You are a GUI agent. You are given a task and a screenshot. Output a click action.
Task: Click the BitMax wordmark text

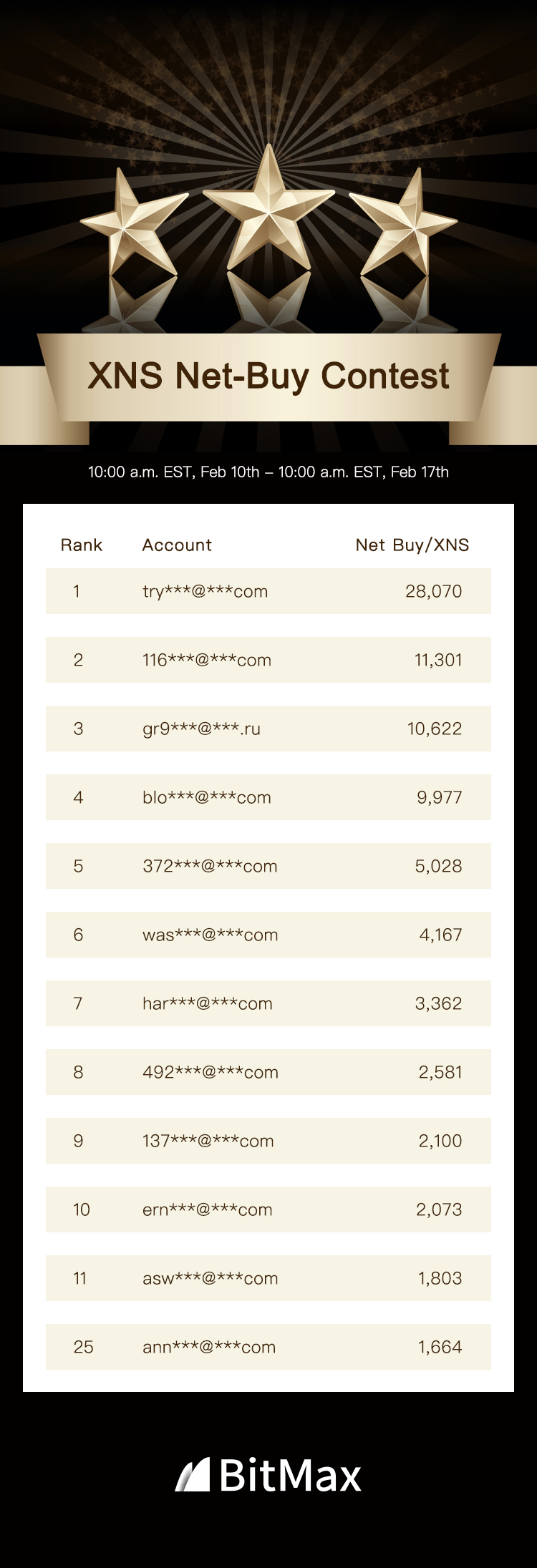(x=290, y=1476)
